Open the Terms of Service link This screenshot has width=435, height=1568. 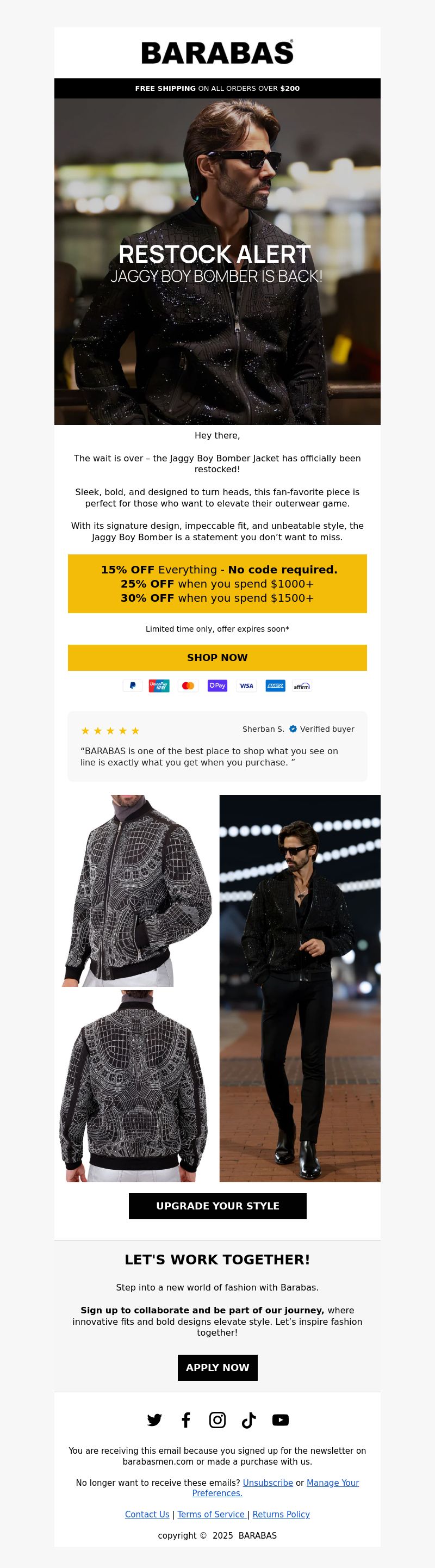click(212, 1515)
